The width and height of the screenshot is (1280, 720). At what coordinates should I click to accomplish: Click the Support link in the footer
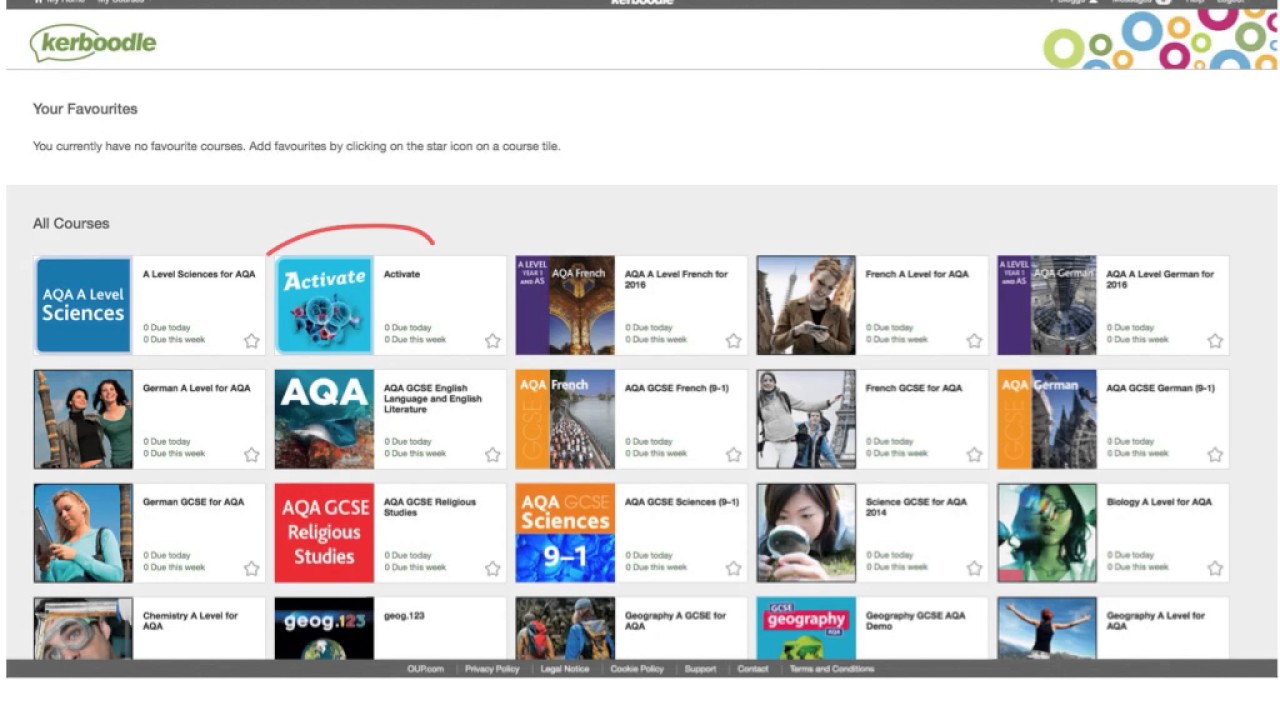[700, 669]
